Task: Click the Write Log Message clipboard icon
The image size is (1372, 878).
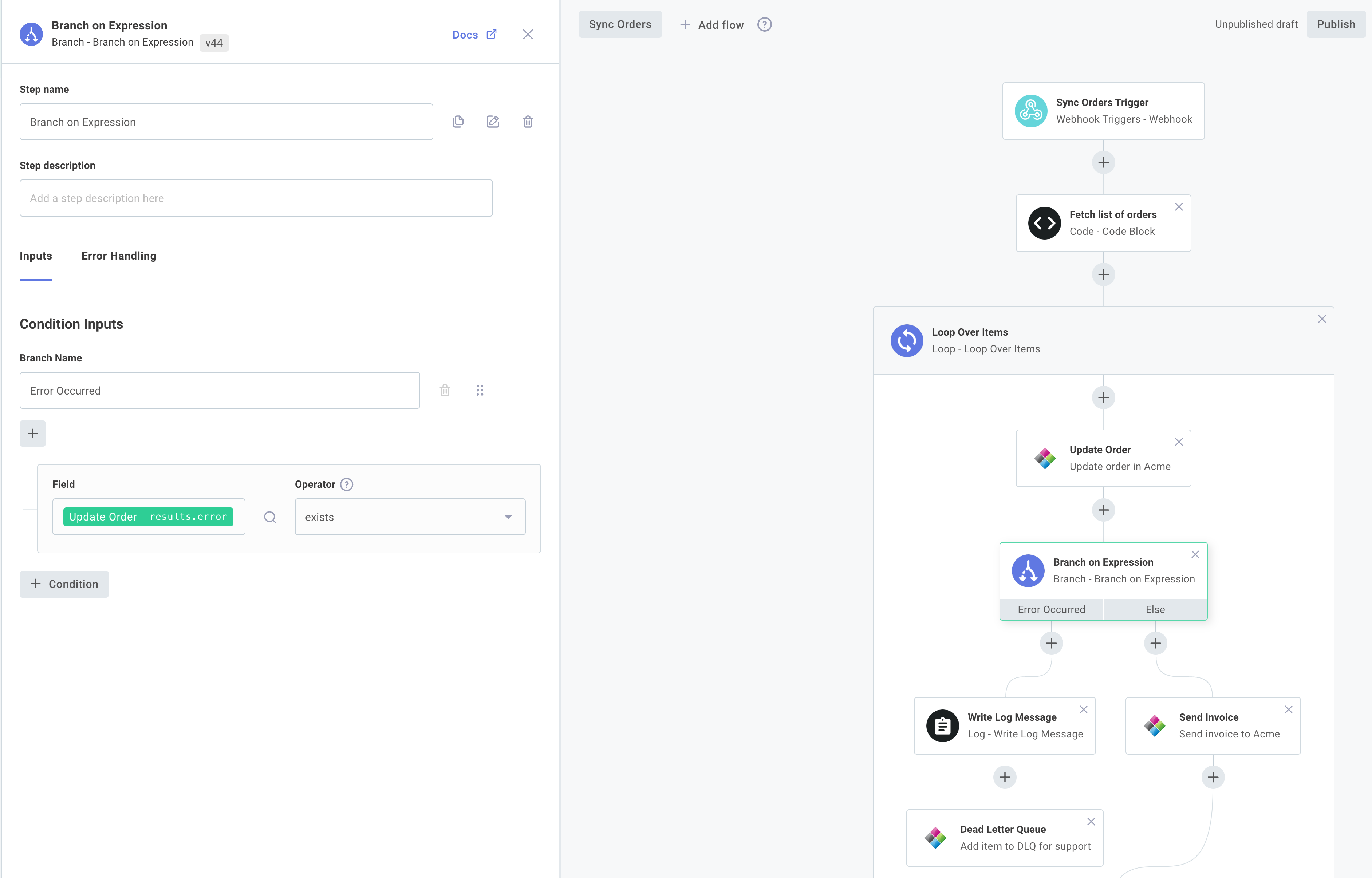Action: coord(943,726)
